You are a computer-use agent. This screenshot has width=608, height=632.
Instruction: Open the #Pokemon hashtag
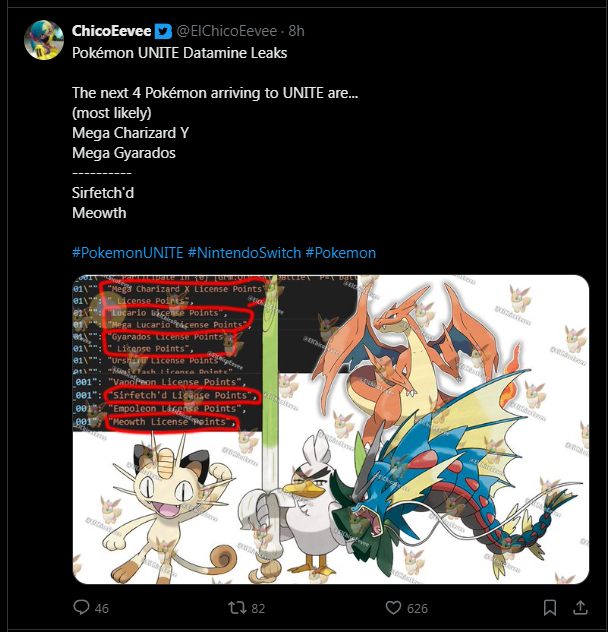point(341,253)
